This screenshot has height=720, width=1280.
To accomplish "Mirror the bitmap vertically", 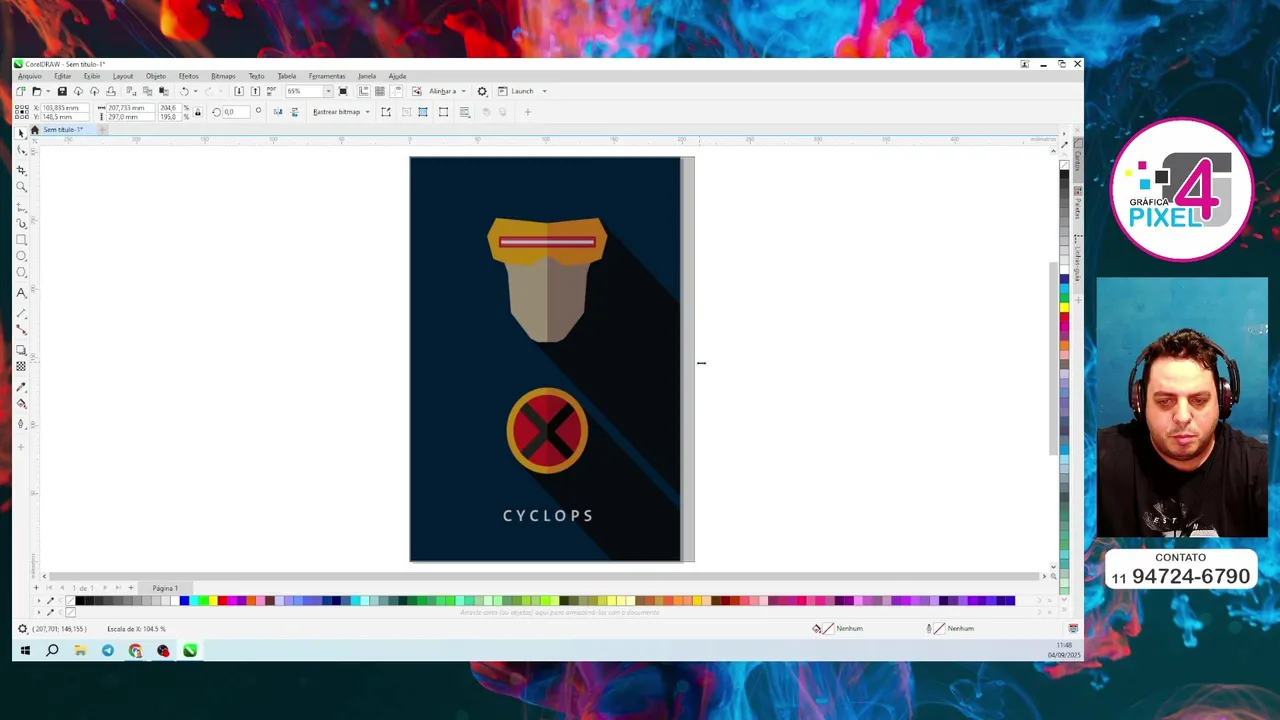I will point(294,112).
